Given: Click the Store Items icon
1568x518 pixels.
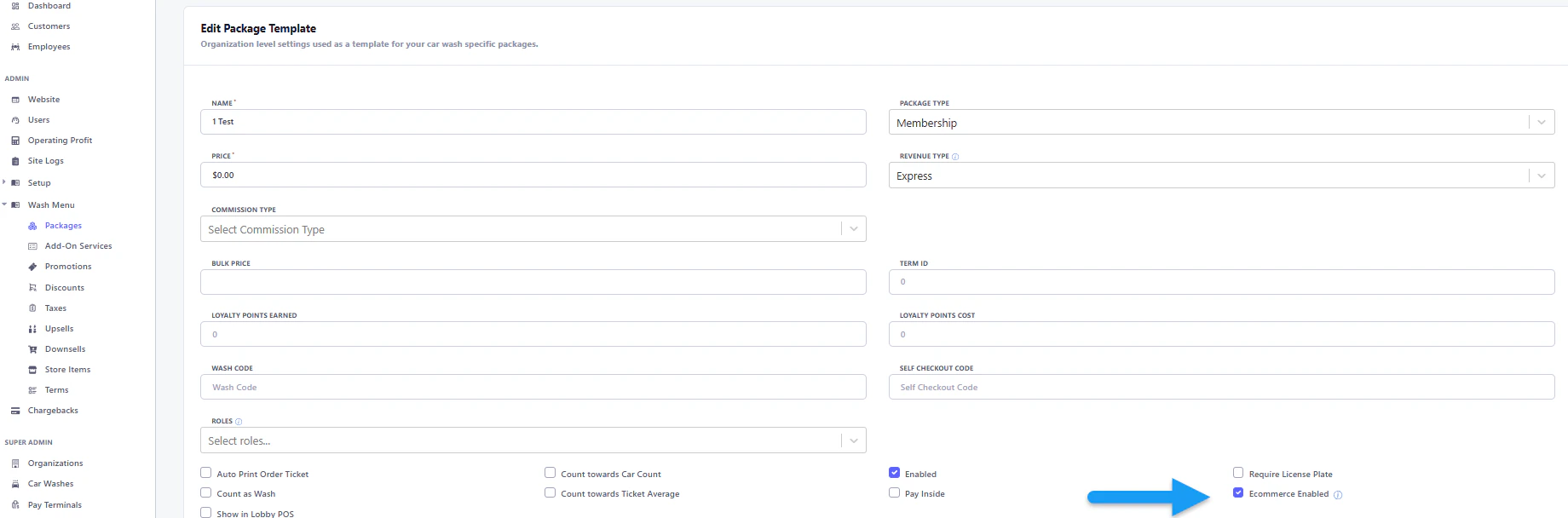Looking at the screenshot, I should click(x=32, y=370).
